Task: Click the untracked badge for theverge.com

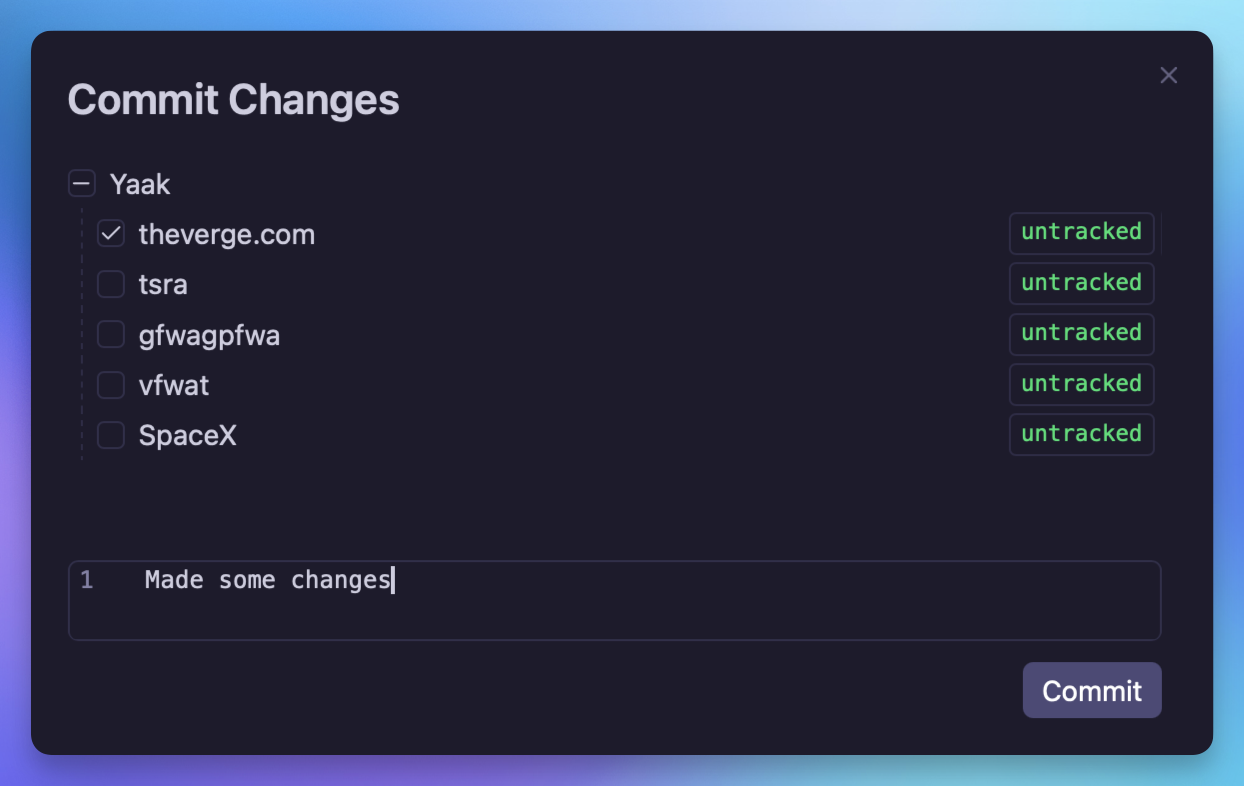Action: point(1081,233)
